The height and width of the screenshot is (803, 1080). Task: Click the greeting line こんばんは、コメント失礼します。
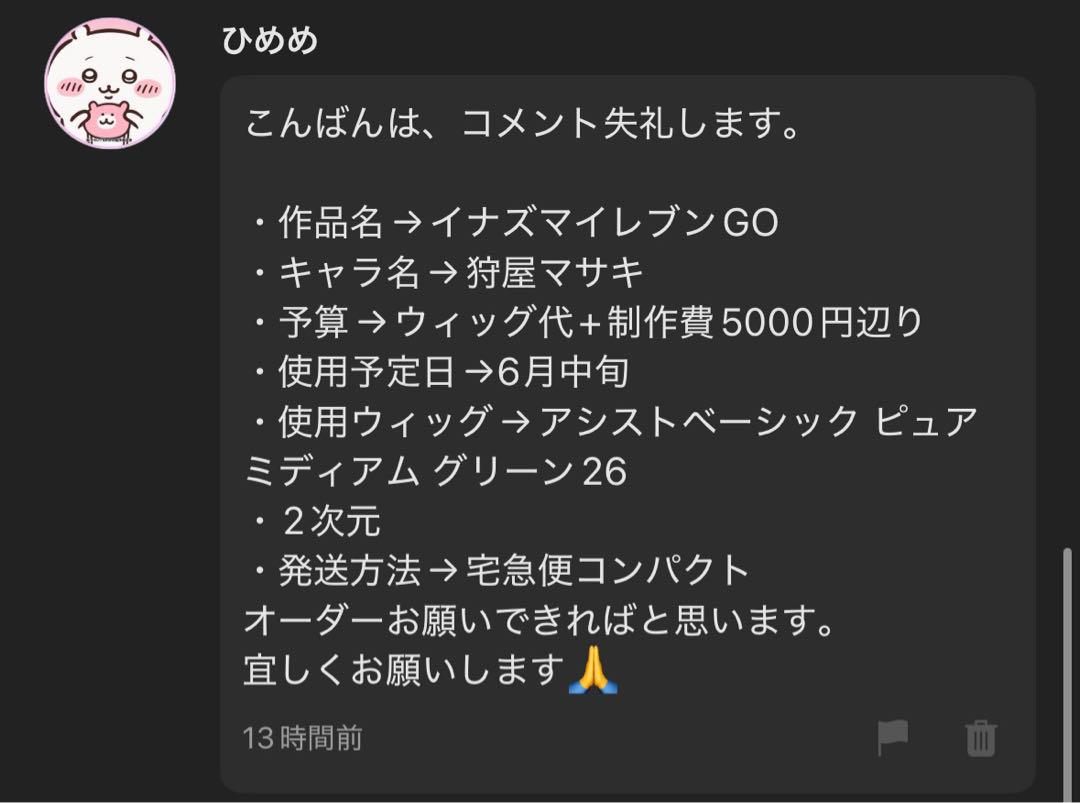[x=523, y=124]
